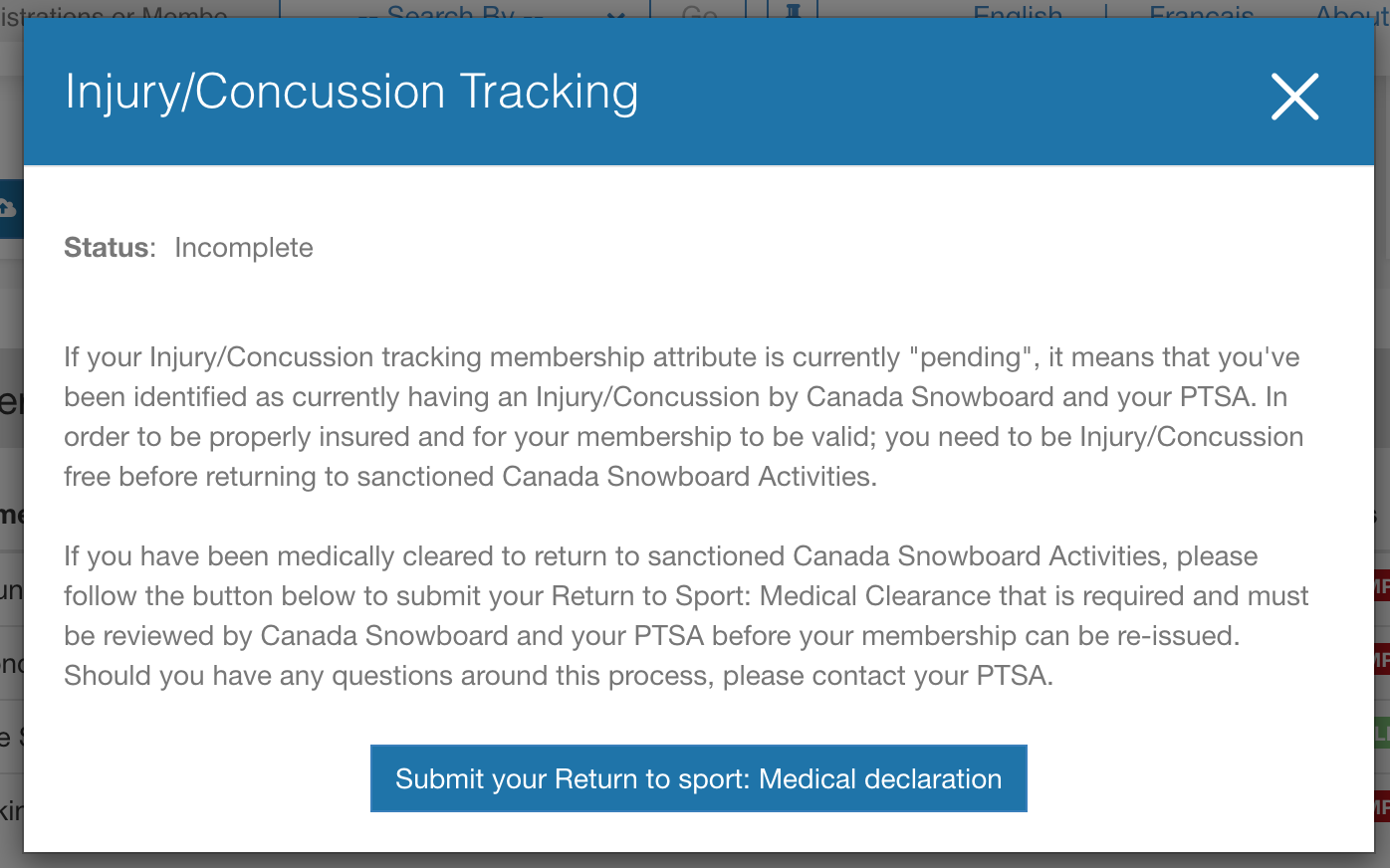The width and height of the screenshot is (1390, 868).
Task: Submit your Return to sport medical declaration
Action: [698, 778]
